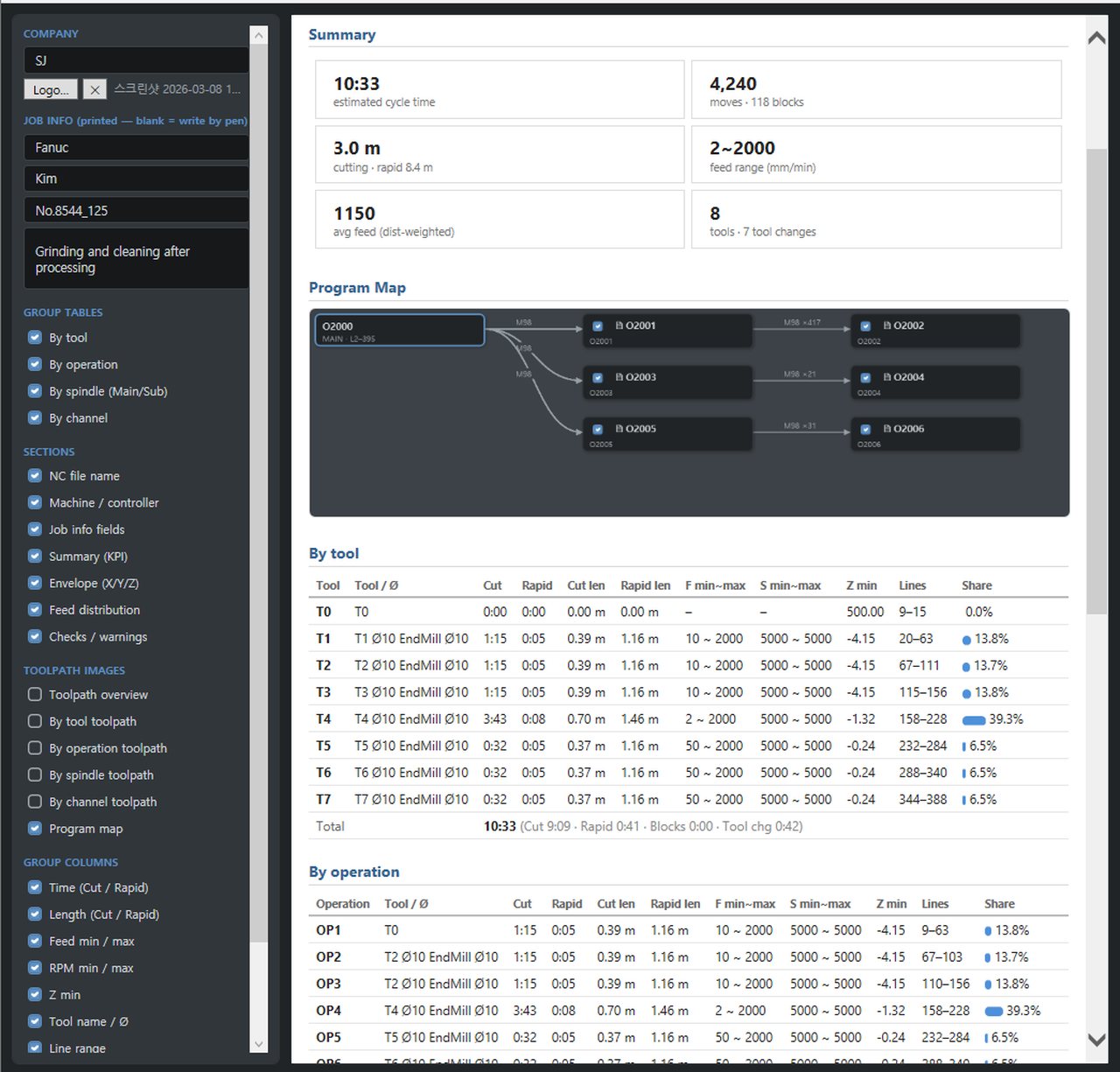Toggle the O2002 node checkbox
Viewport: 1120px width, 1072px height.
(x=865, y=326)
